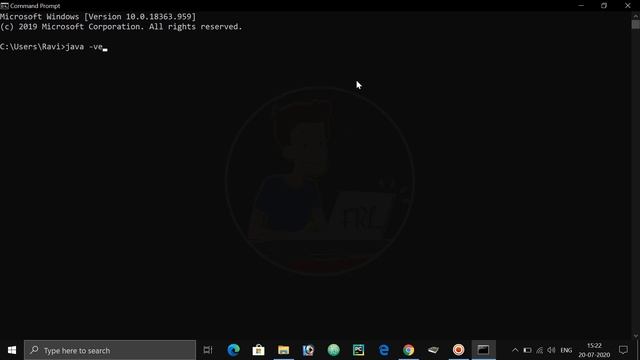
Task: Launch the new Microsoft Edge browser
Action: point(233,350)
